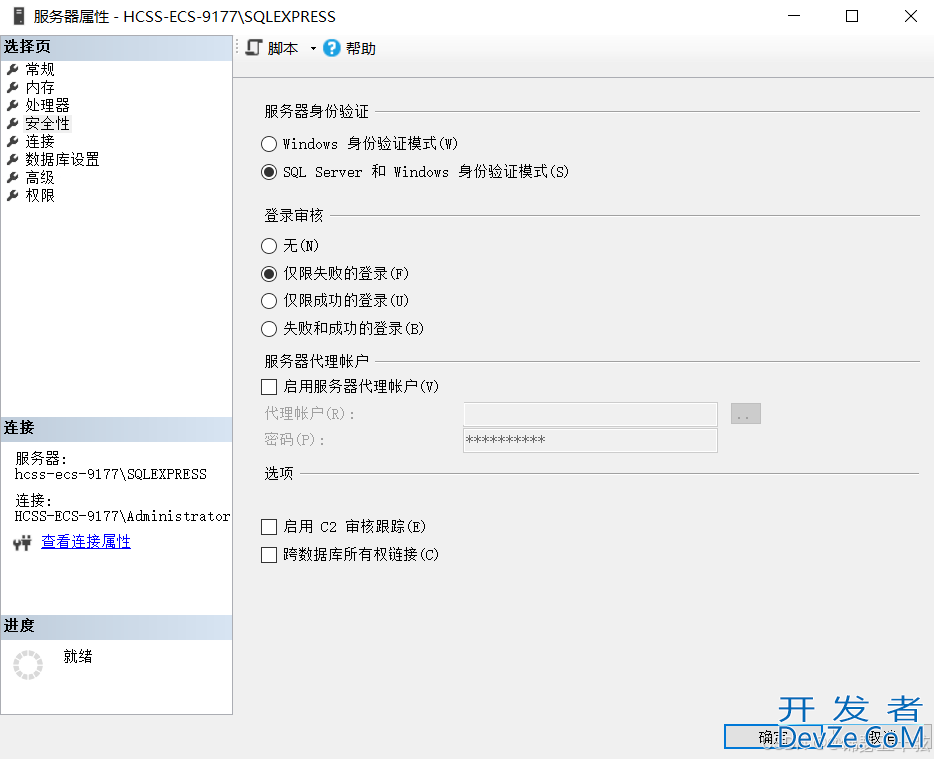The height and width of the screenshot is (759, 934).
Task: Select 仅限失败的登录 radio button
Action: 269,273
